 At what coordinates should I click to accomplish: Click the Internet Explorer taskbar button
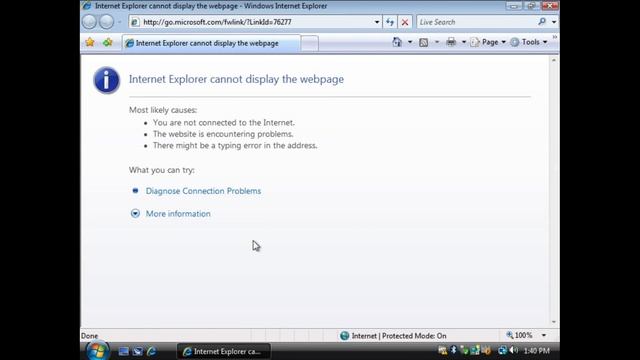coord(223,351)
